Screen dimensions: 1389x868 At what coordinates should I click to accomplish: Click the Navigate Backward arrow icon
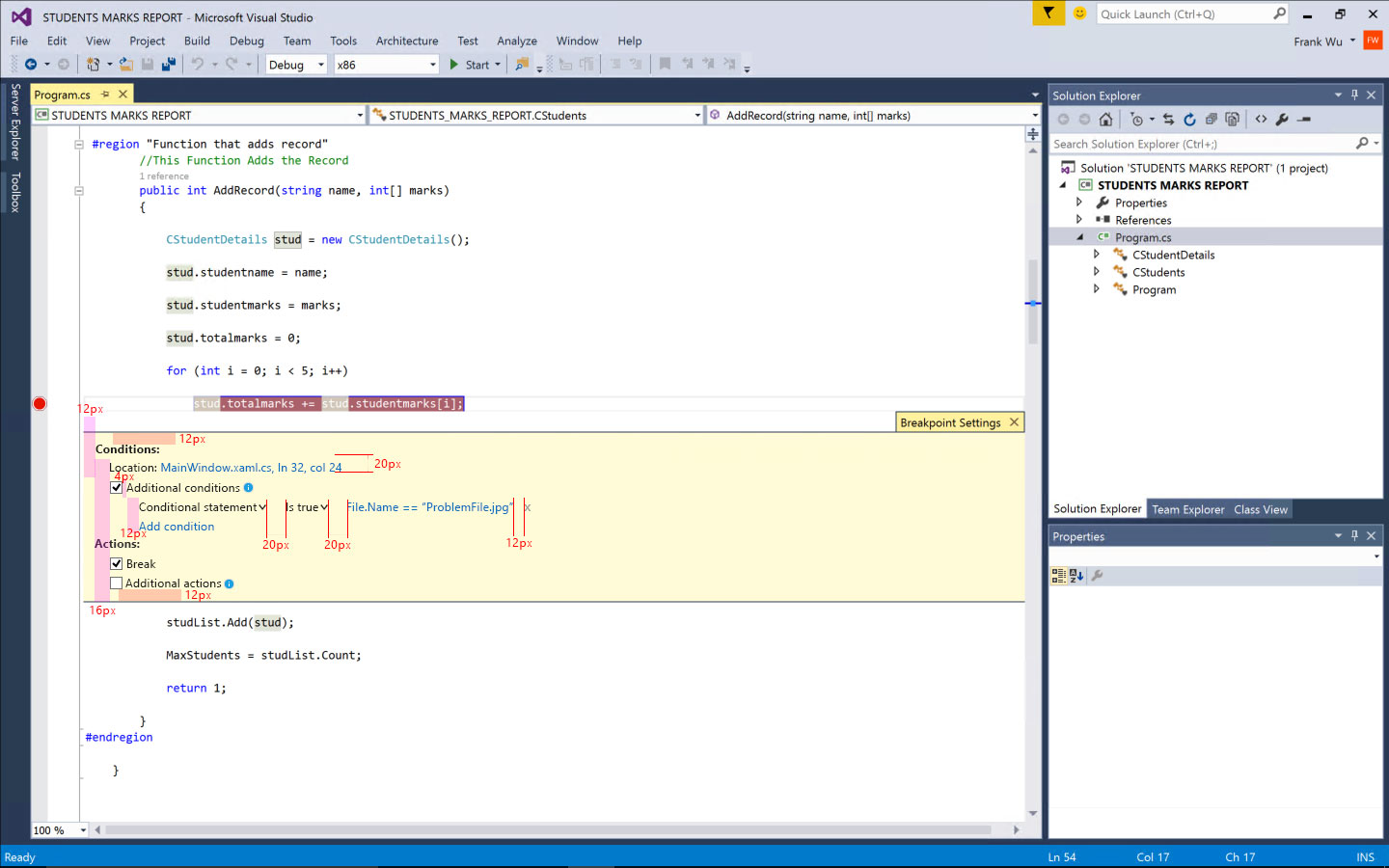31,65
